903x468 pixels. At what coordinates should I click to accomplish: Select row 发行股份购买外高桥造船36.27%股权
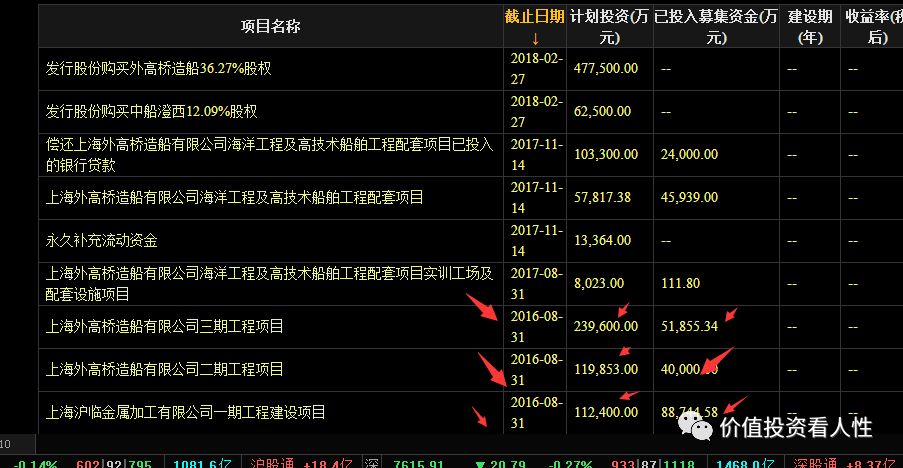coord(471,69)
